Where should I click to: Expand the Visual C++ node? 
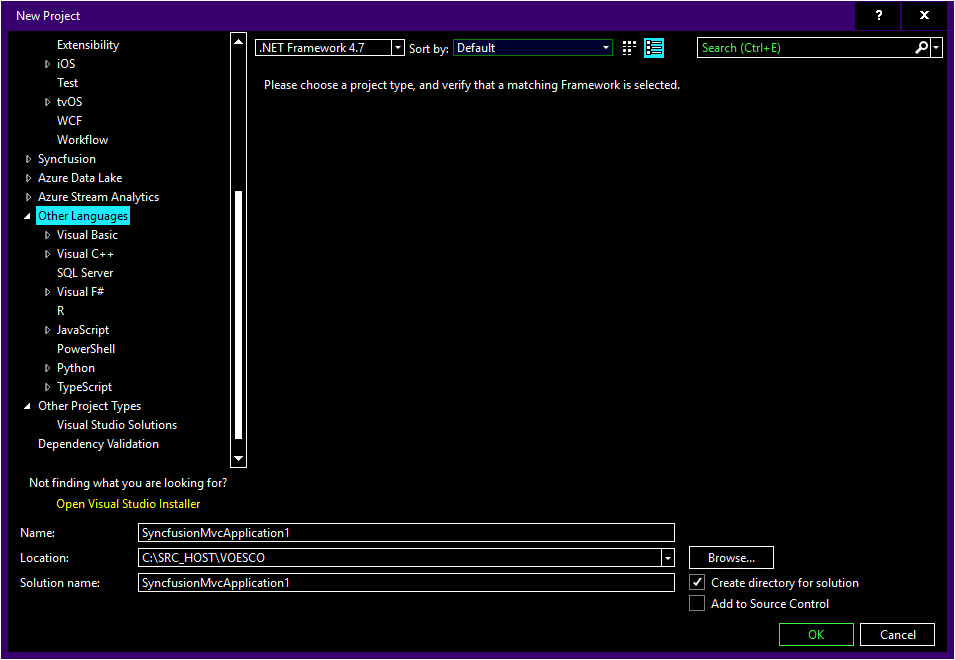click(x=48, y=253)
